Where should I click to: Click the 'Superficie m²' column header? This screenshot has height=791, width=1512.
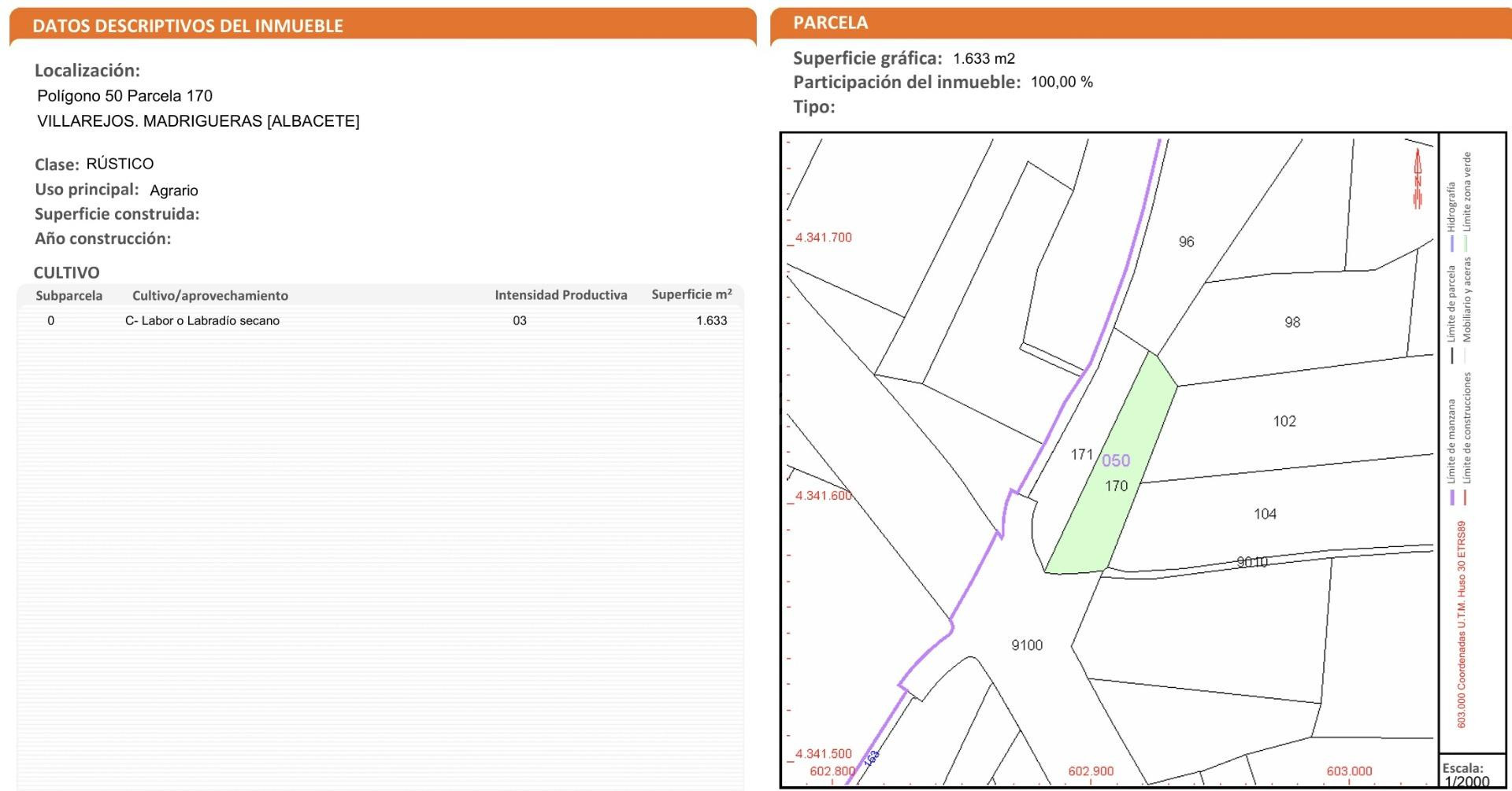point(691,294)
